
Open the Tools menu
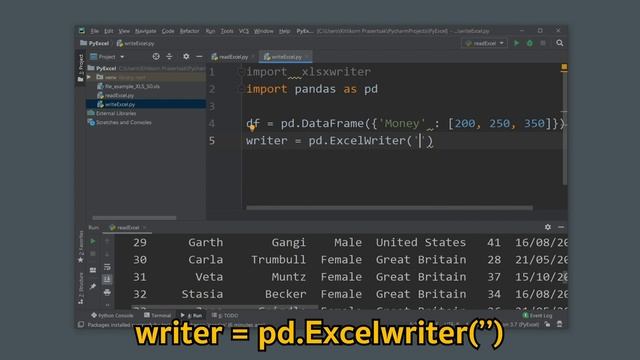coord(227,31)
